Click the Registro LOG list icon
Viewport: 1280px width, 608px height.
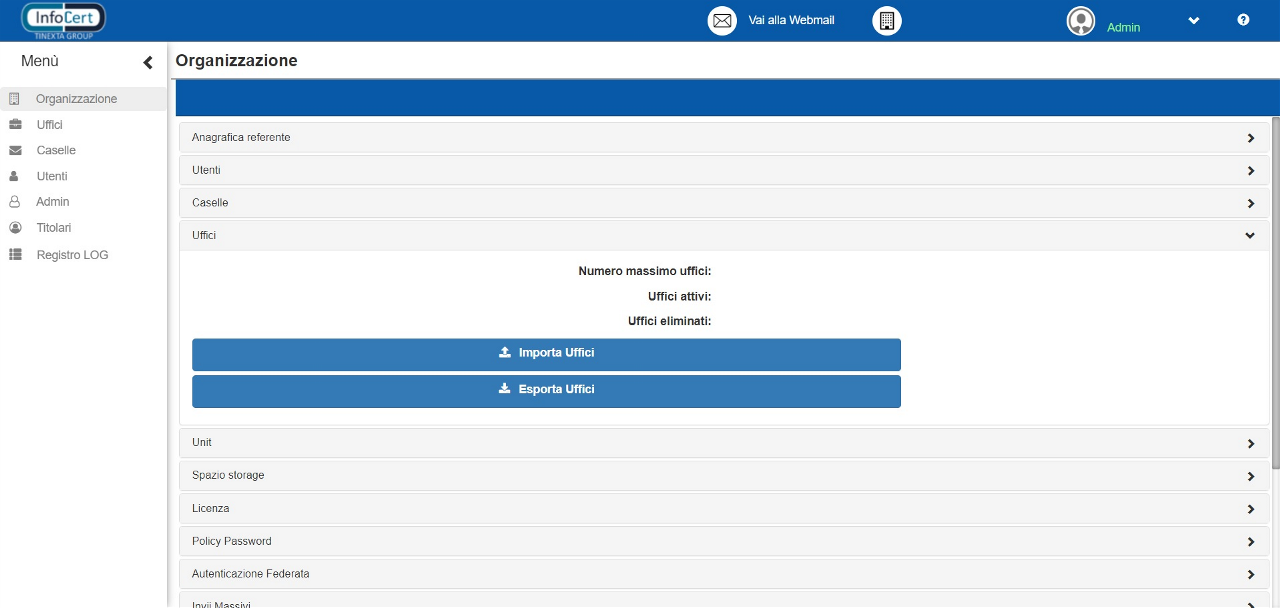coord(15,255)
